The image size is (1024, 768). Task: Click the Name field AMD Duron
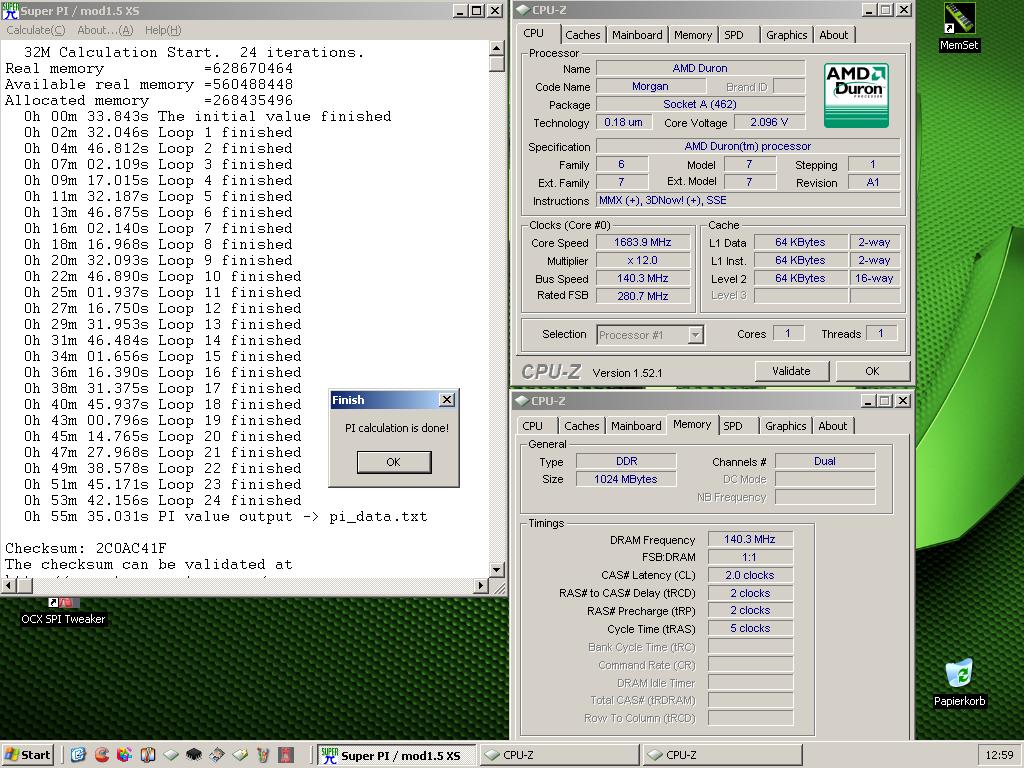[x=700, y=68]
